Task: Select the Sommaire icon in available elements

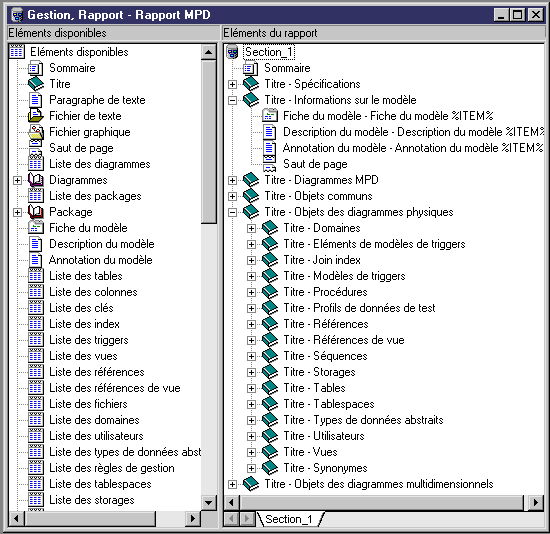Action: click(x=35, y=68)
